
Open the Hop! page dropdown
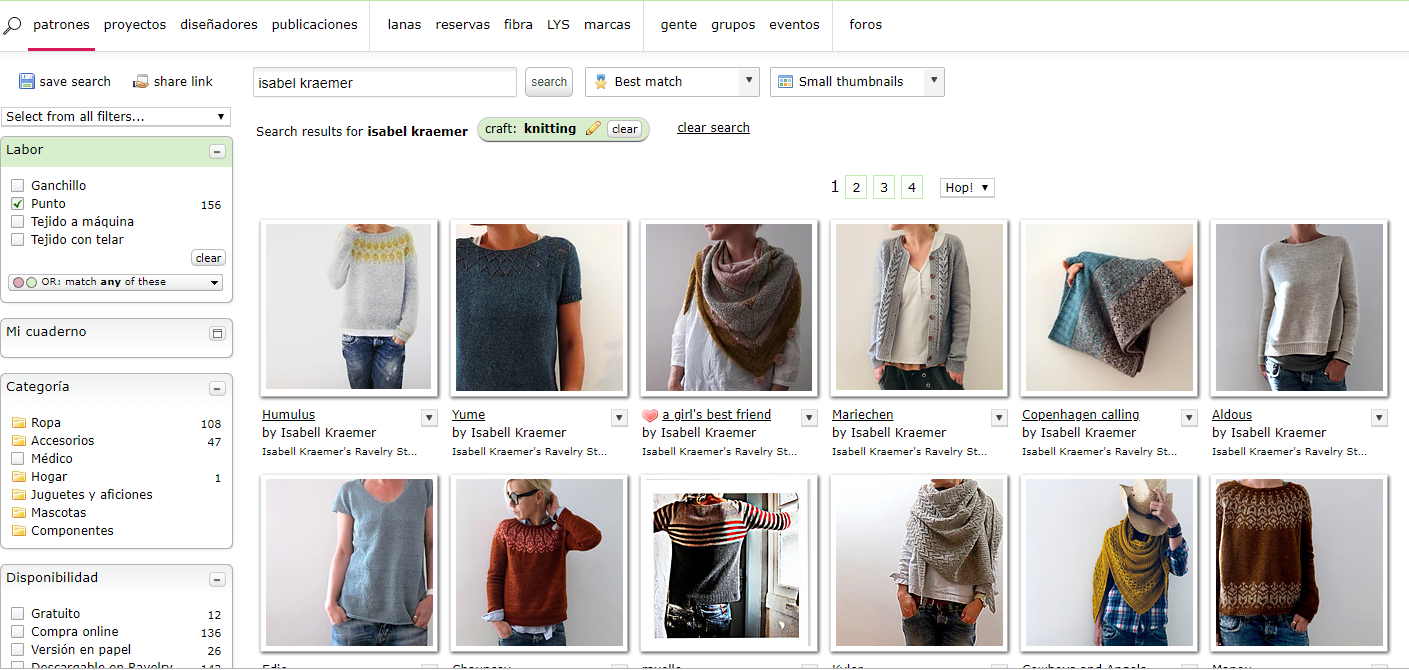967,188
